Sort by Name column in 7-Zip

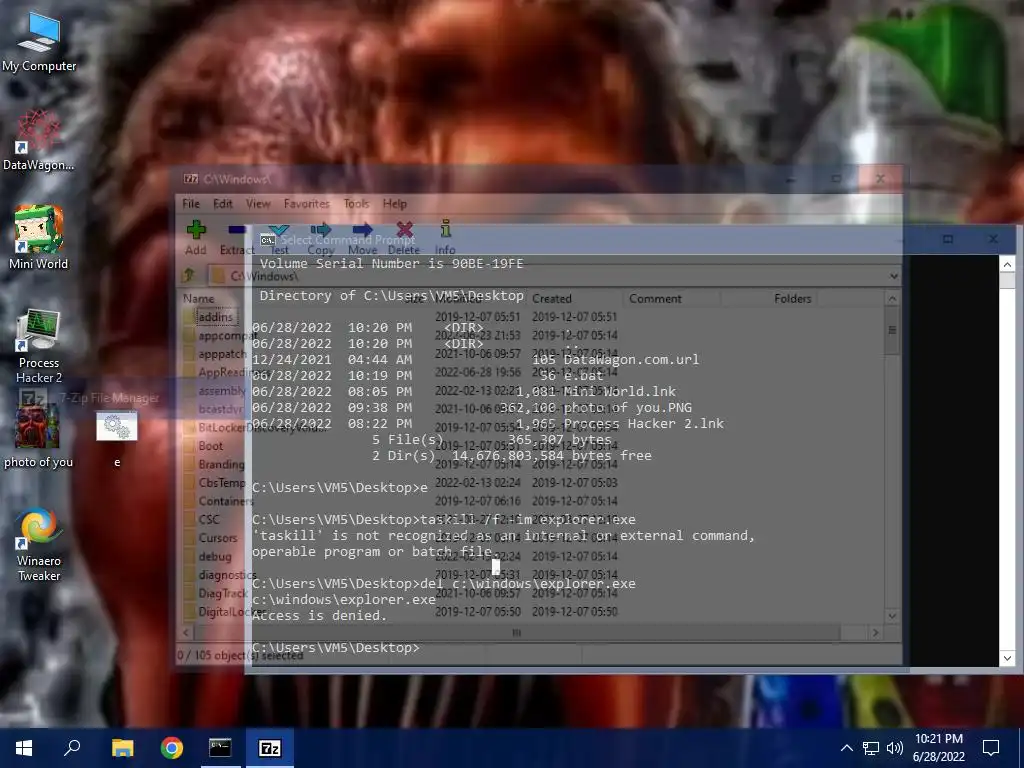199,298
